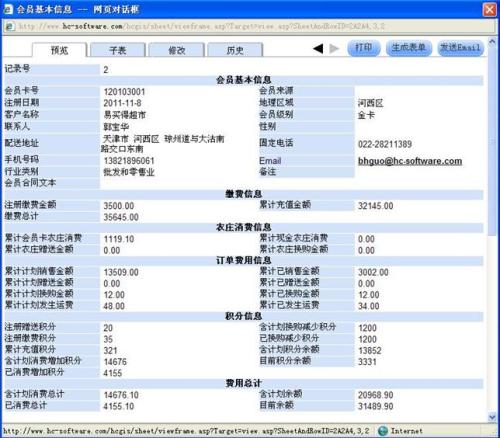Click the status bar URL text
The height and width of the screenshot is (438, 500).
(186, 431)
